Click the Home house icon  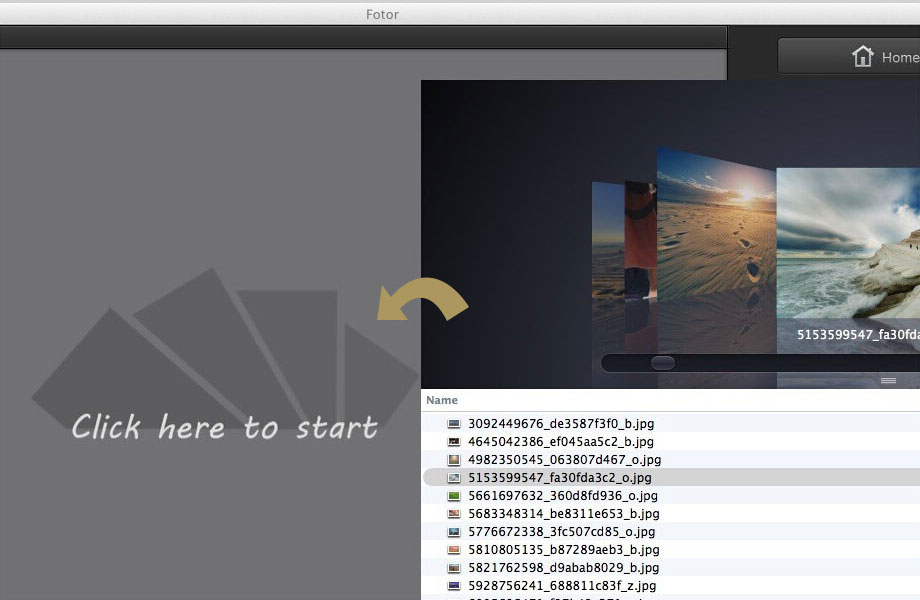tap(862, 57)
